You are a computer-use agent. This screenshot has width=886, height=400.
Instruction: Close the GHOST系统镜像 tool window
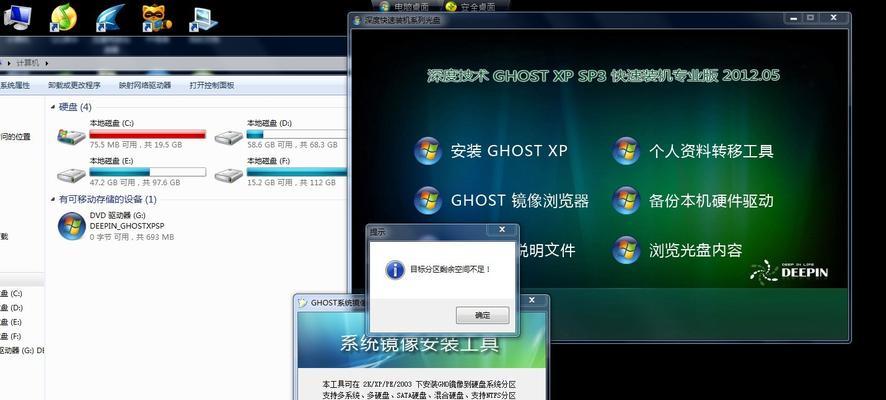tap(531, 301)
